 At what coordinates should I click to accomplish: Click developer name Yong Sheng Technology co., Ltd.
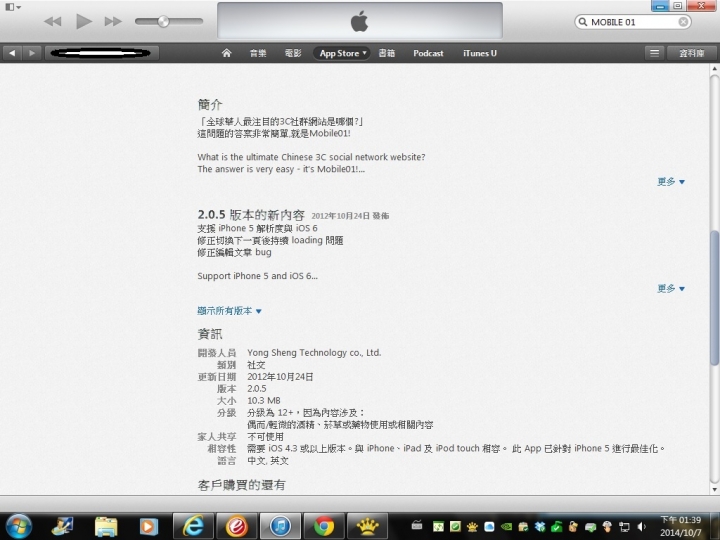pos(314,353)
